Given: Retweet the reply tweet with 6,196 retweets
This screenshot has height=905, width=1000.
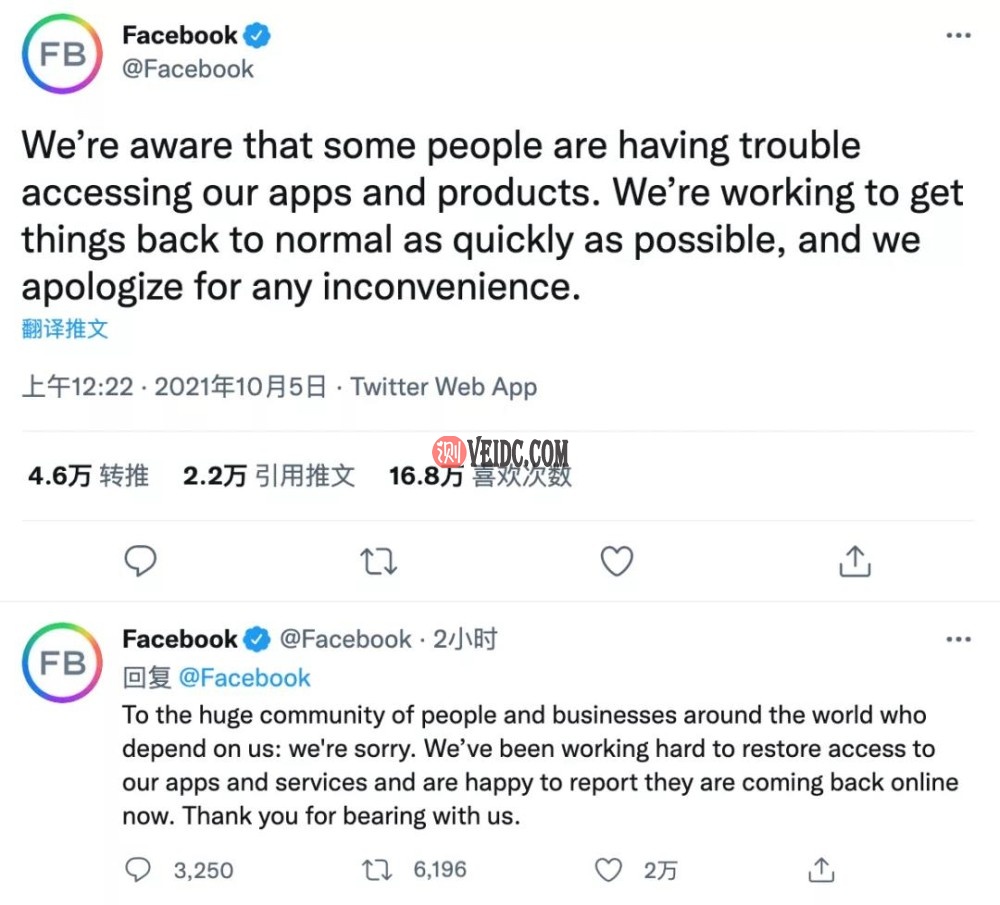Looking at the screenshot, I should pos(377,870).
